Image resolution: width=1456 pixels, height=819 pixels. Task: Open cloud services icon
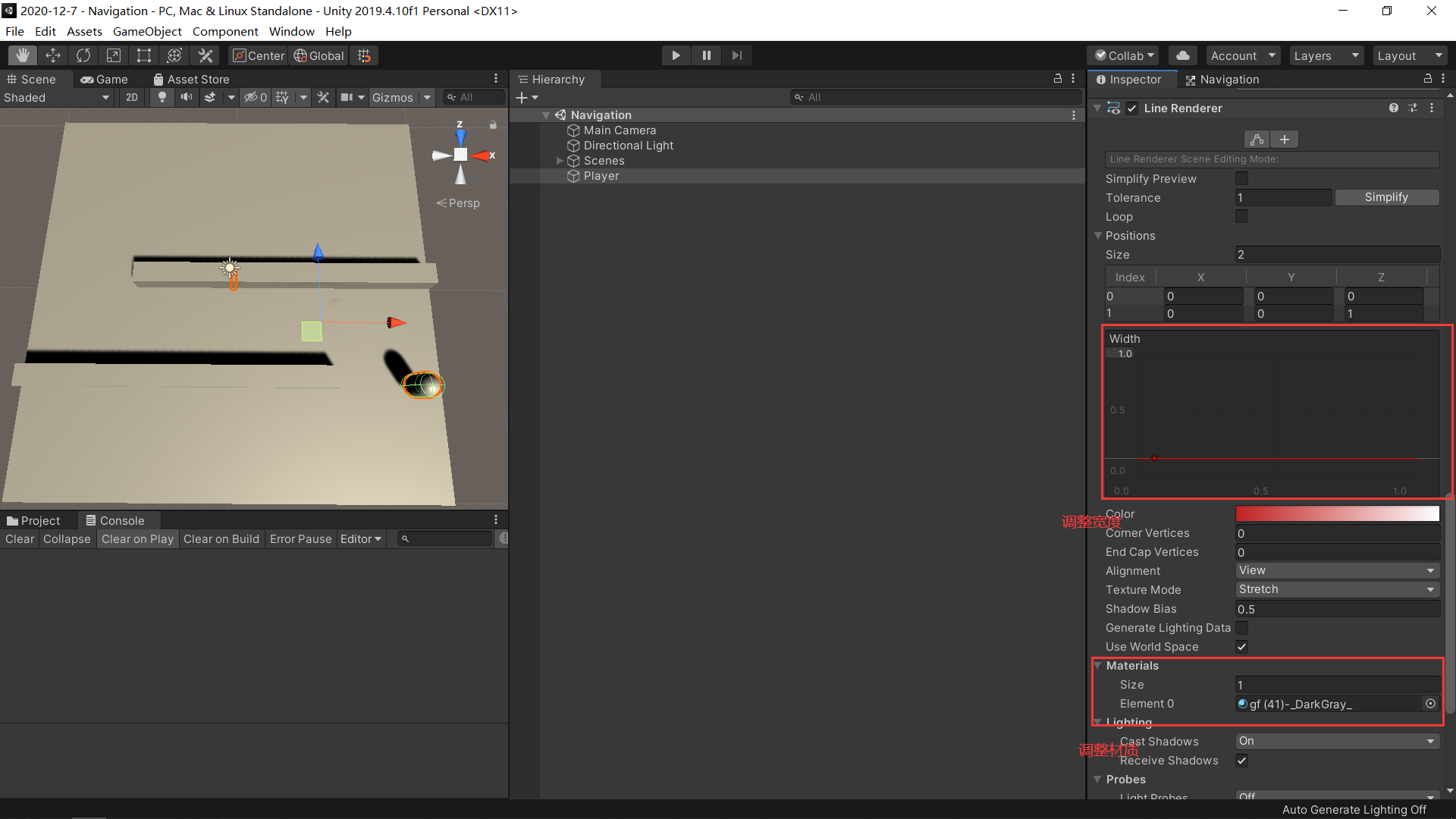pos(1182,55)
